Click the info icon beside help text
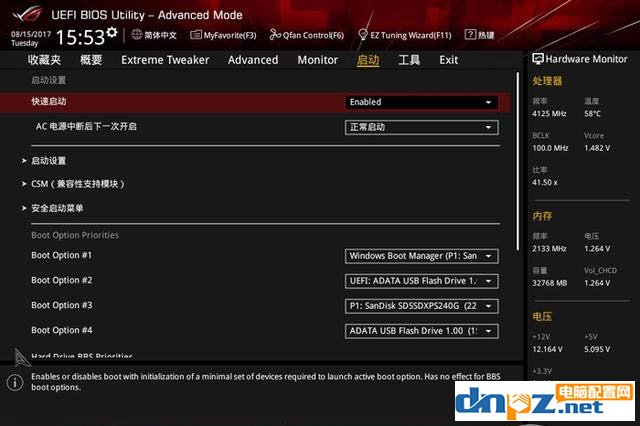Image resolution: width=640 pixels, height=426 pixels. click(15, 382)
